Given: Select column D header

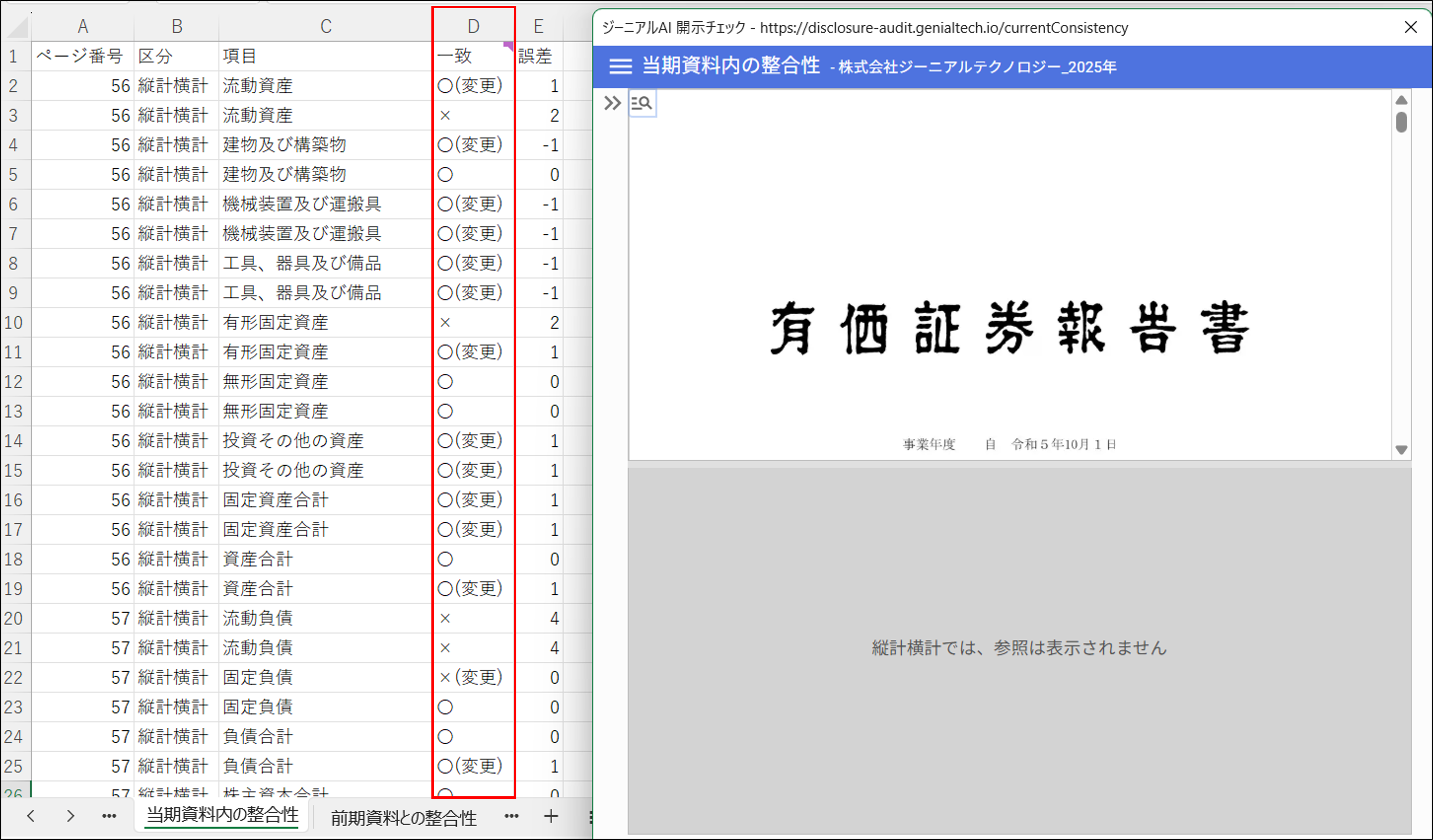Looking at the screenshot, I should [473, 26].
